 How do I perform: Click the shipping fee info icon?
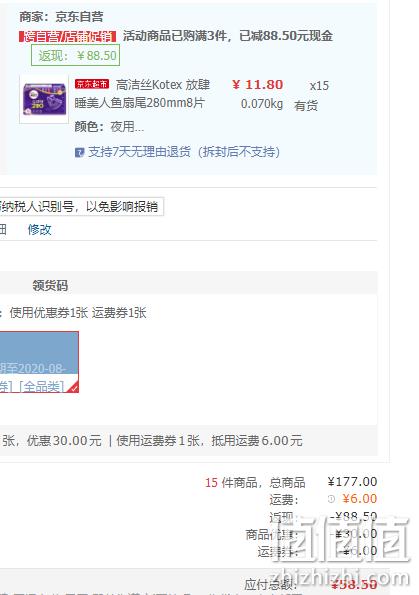pyautogui.click(x=331, y=499)
